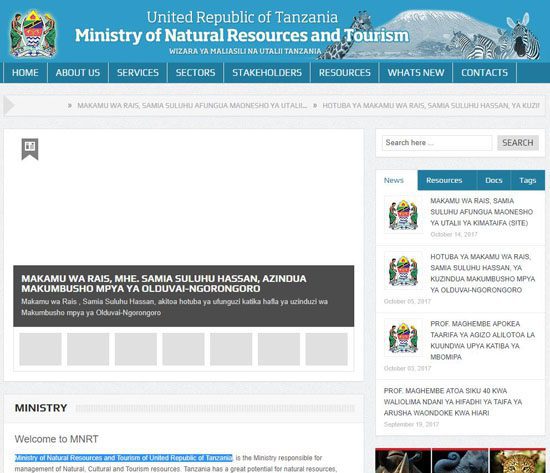Image resolution: width=550 pixels, height=473 pixels.
Task: Switch to the Tags tab
Action: [x=528, y=180]
